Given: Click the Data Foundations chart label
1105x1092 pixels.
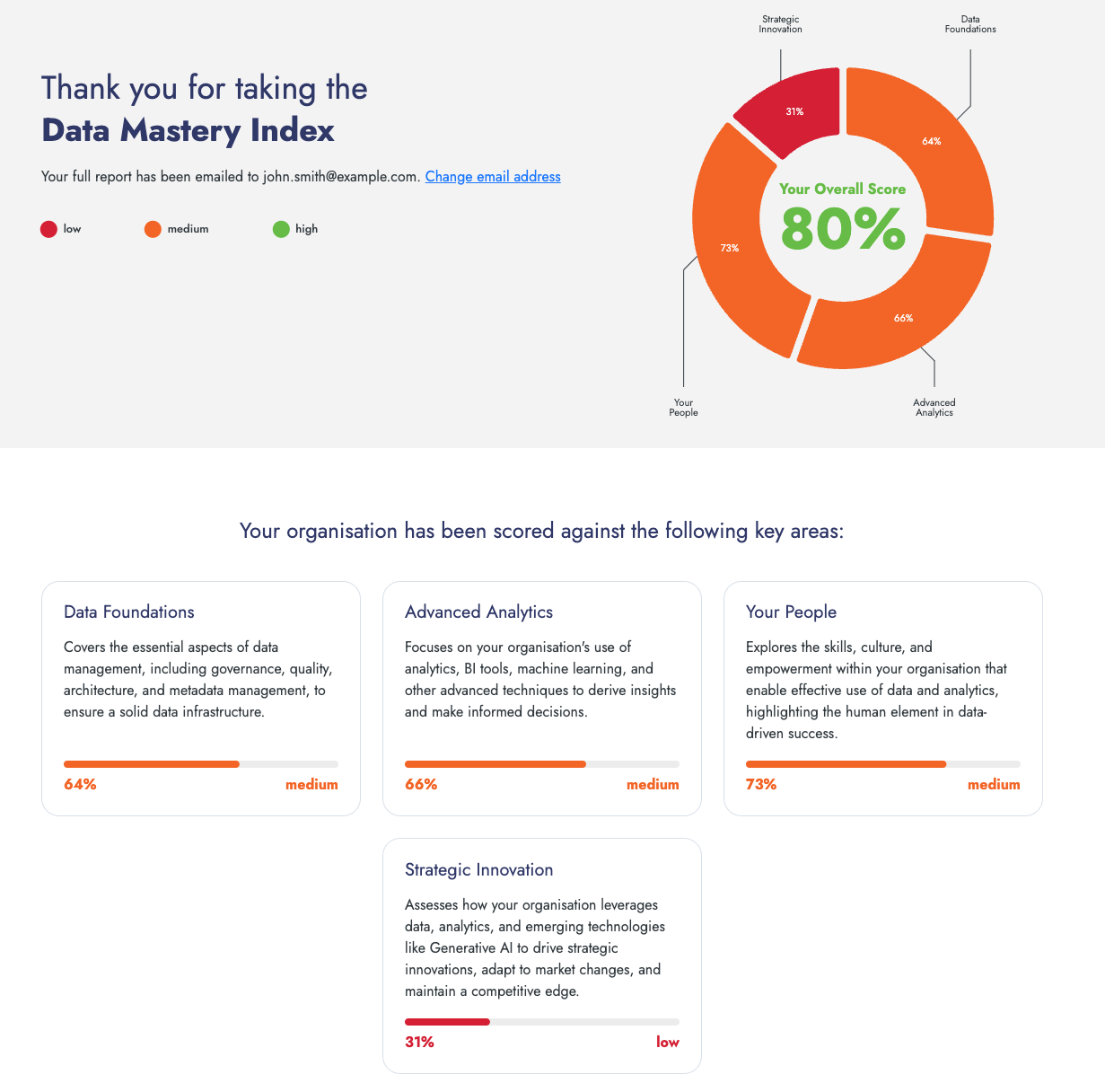Looking at the screenshot, I should pos(970,24).
